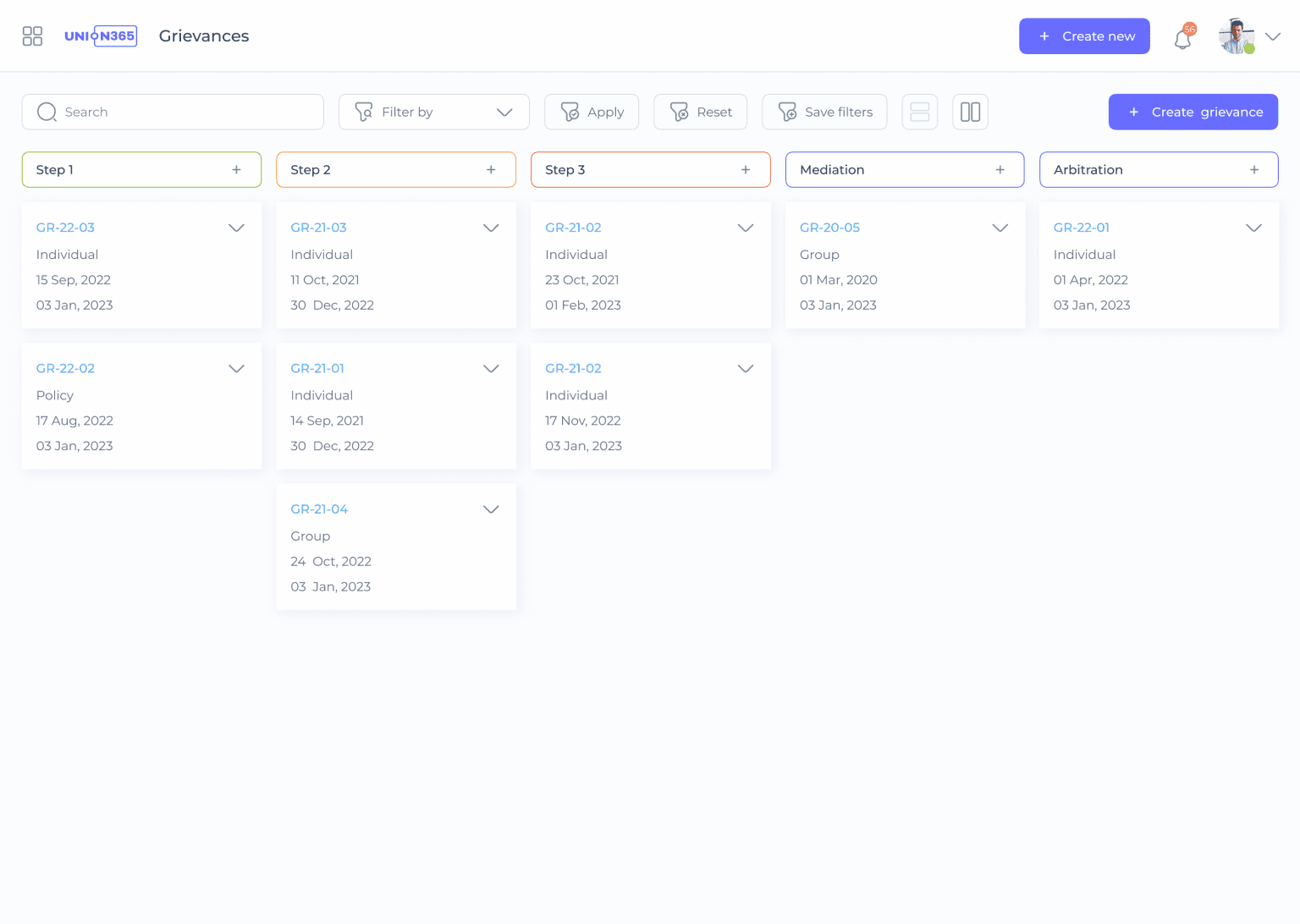Viewport: 1300px width, 924px height.
Task: Click the Reset filters icon
Action: tap(680, 112)
